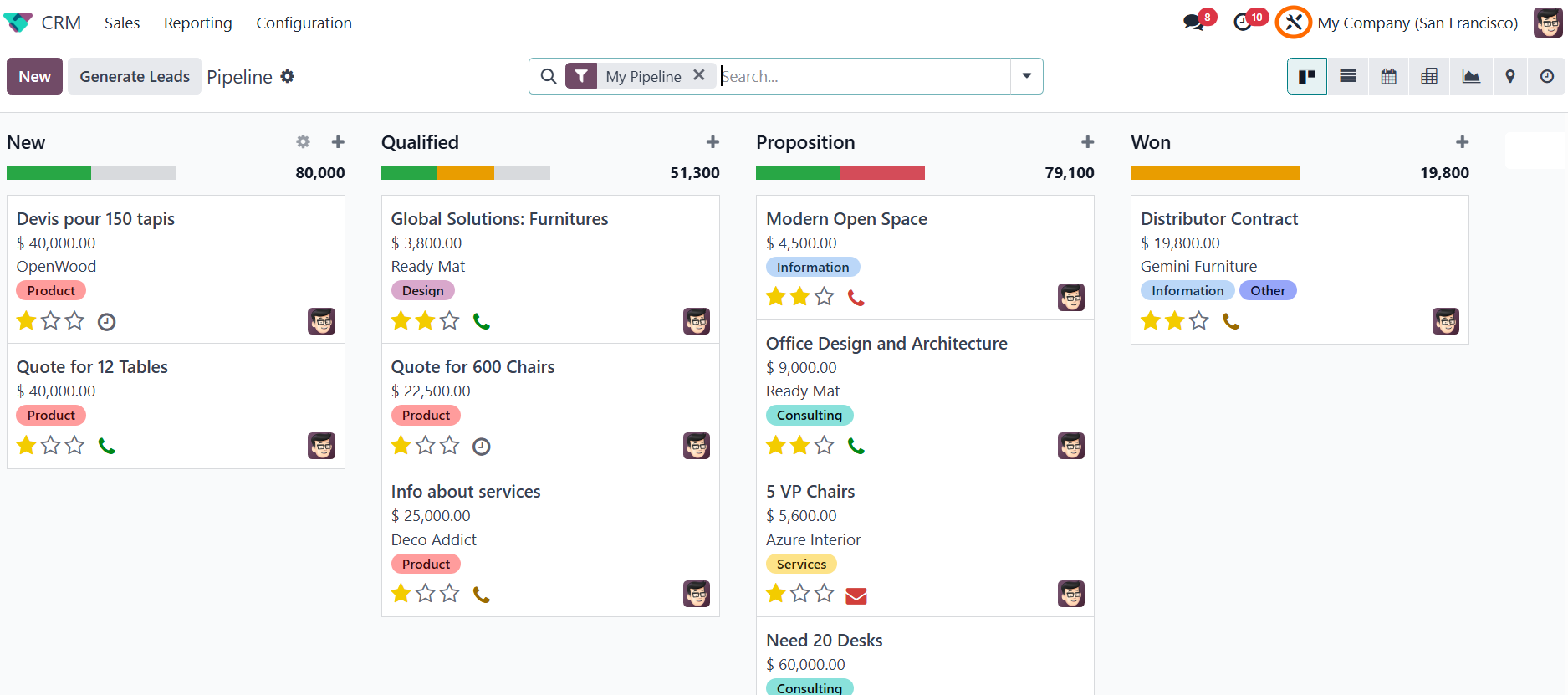
Task: Switch to the graph view
Action: (x=1471, y=76)
